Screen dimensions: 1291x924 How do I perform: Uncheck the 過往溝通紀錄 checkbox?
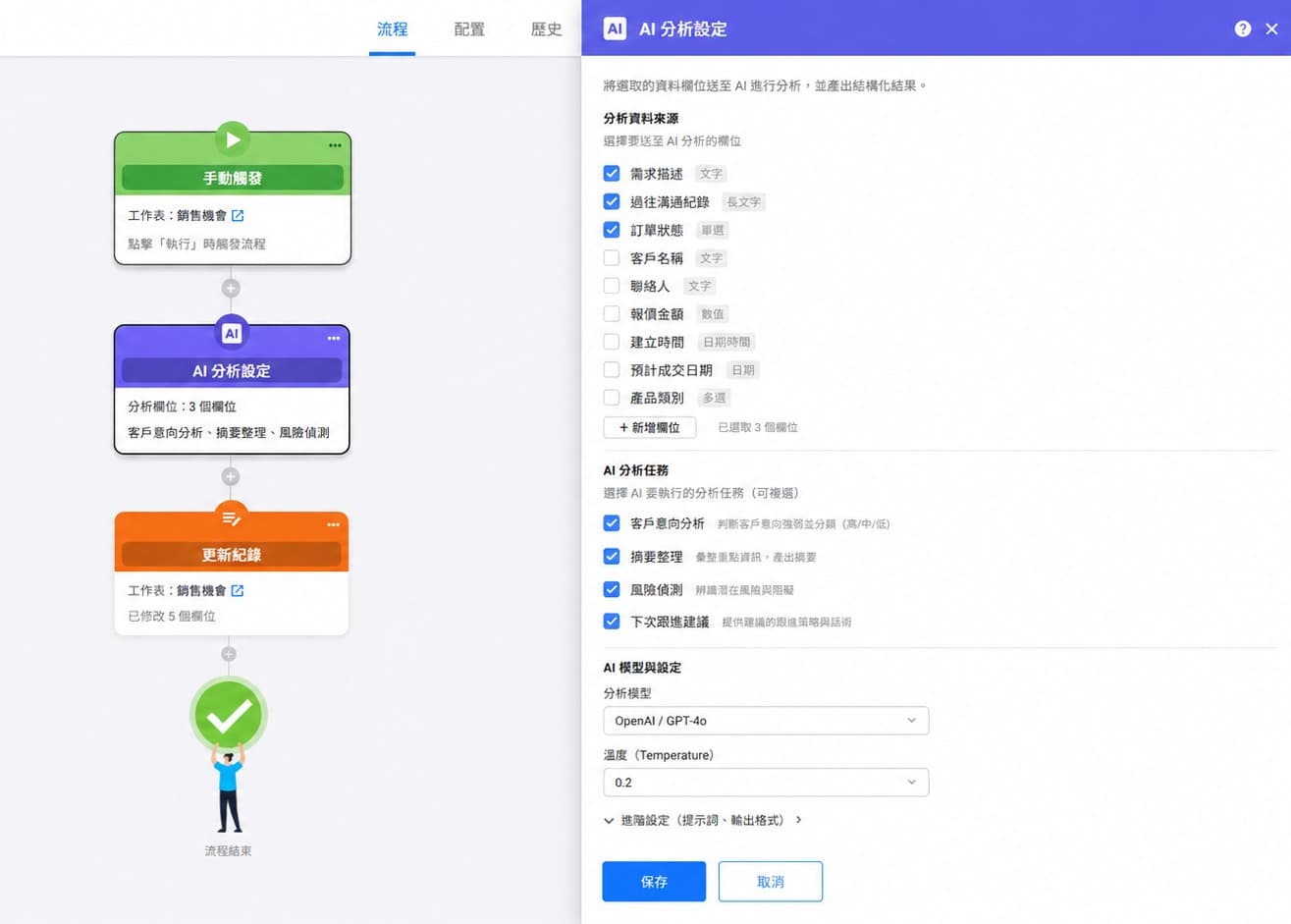pyautogui.click(x=612, y=201)
